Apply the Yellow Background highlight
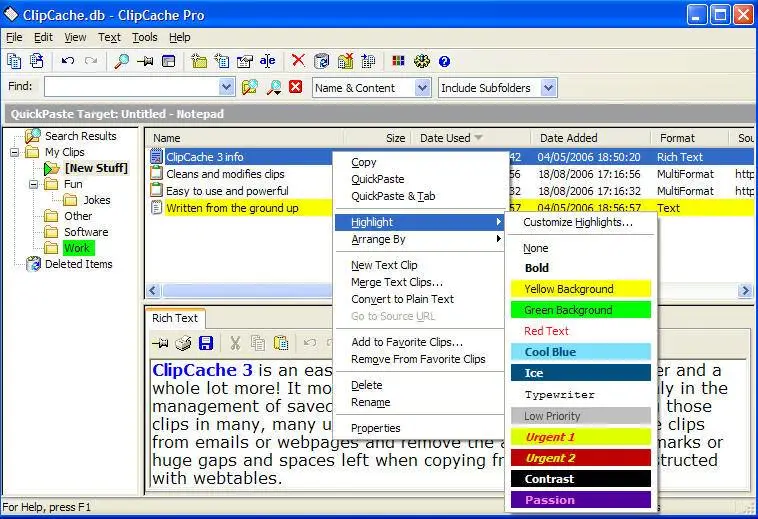Image resolution: width=758 pixels, height=519 pixels. tap(581, 289)
